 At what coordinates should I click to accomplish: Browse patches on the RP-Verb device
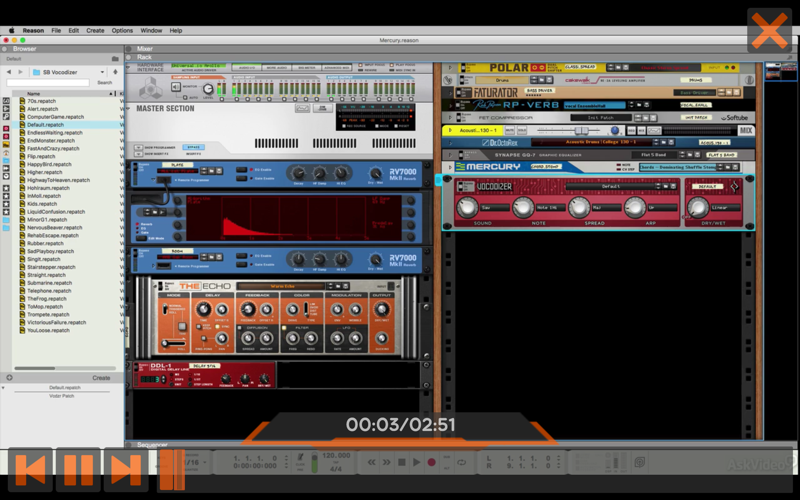click(639, 105)
